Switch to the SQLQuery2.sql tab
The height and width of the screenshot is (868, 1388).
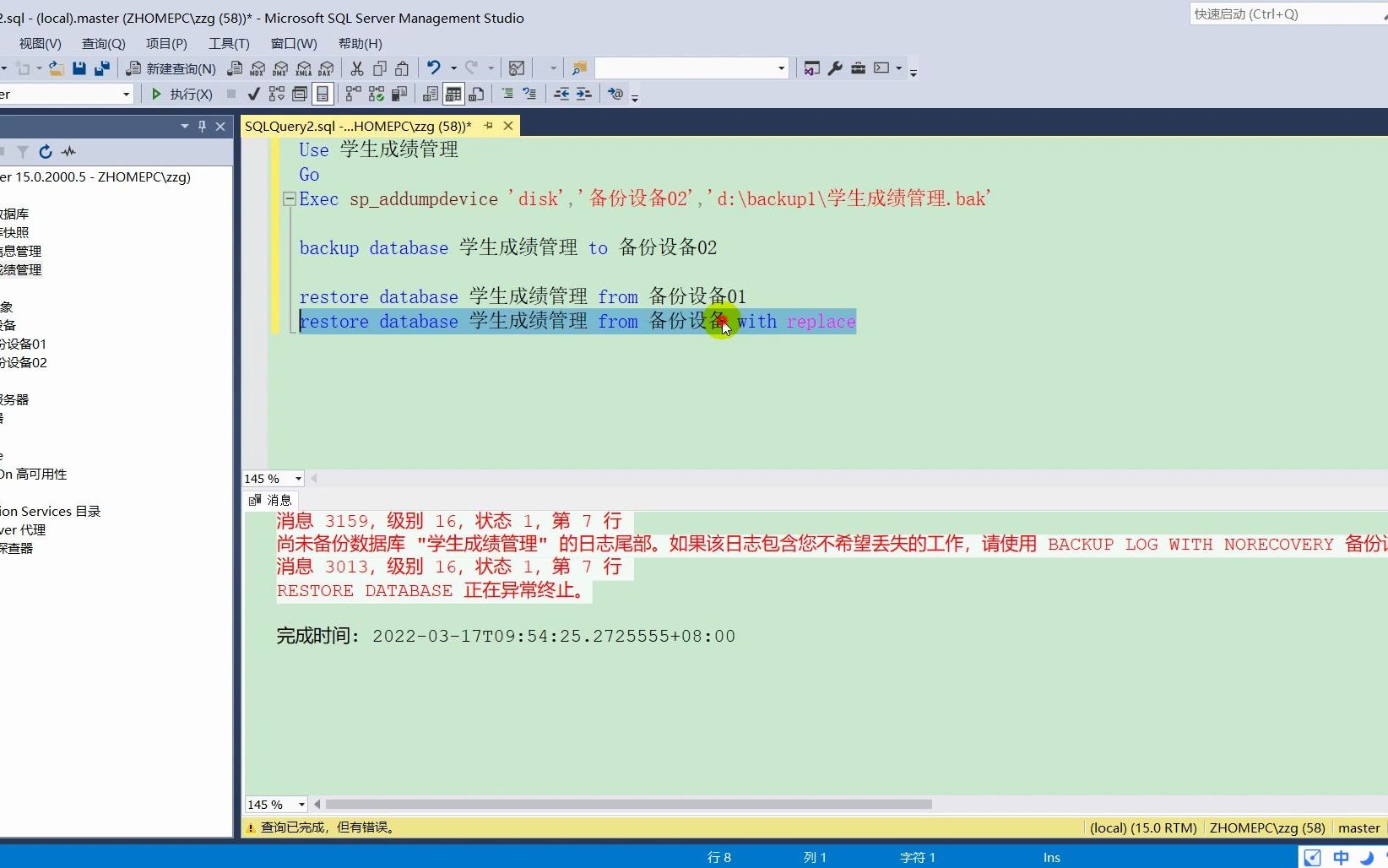click(358, 126)
